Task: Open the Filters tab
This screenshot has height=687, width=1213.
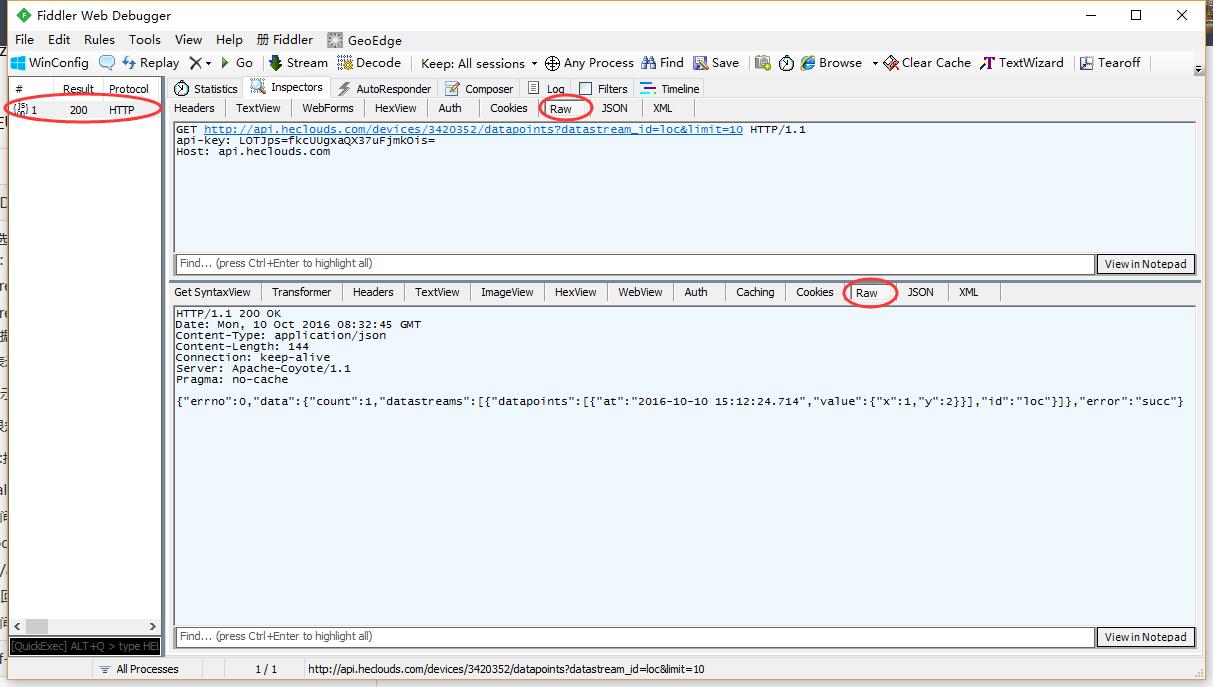Action: [603, 88]
